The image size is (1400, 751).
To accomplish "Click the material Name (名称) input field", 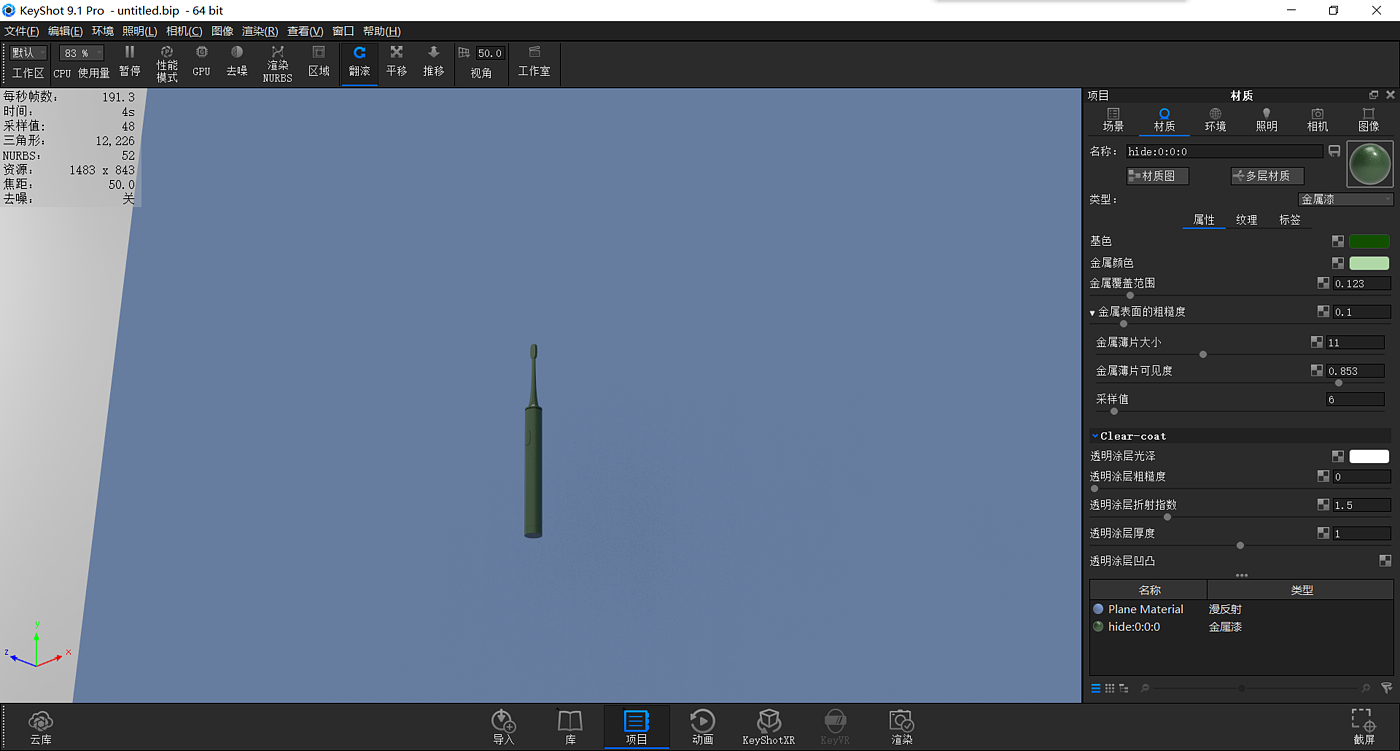I will [1225, 152].
